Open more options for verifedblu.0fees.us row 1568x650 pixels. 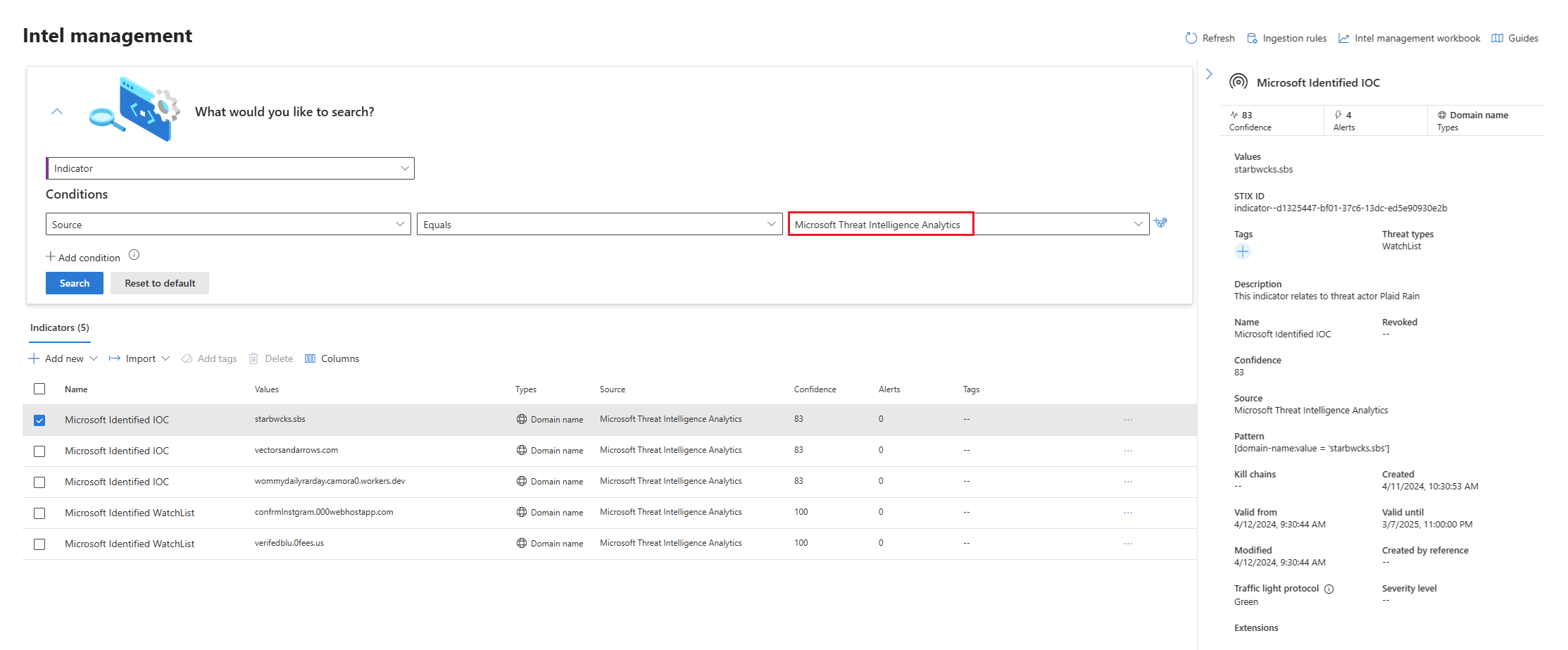pyautogui.click(x=1128, y=544)
